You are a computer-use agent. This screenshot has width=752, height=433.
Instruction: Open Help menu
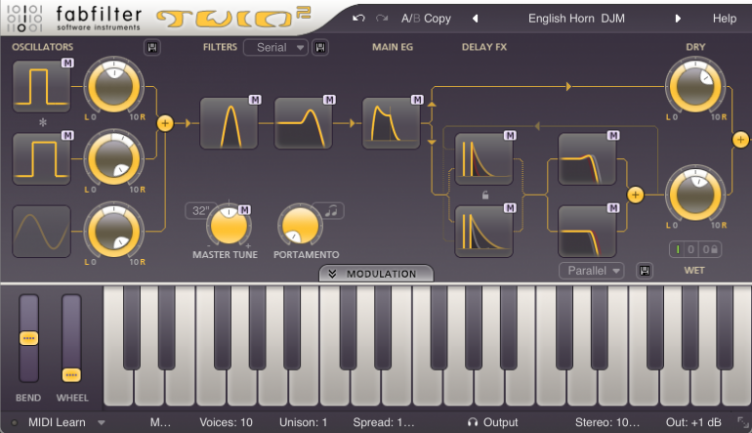(x=724, y=18)
